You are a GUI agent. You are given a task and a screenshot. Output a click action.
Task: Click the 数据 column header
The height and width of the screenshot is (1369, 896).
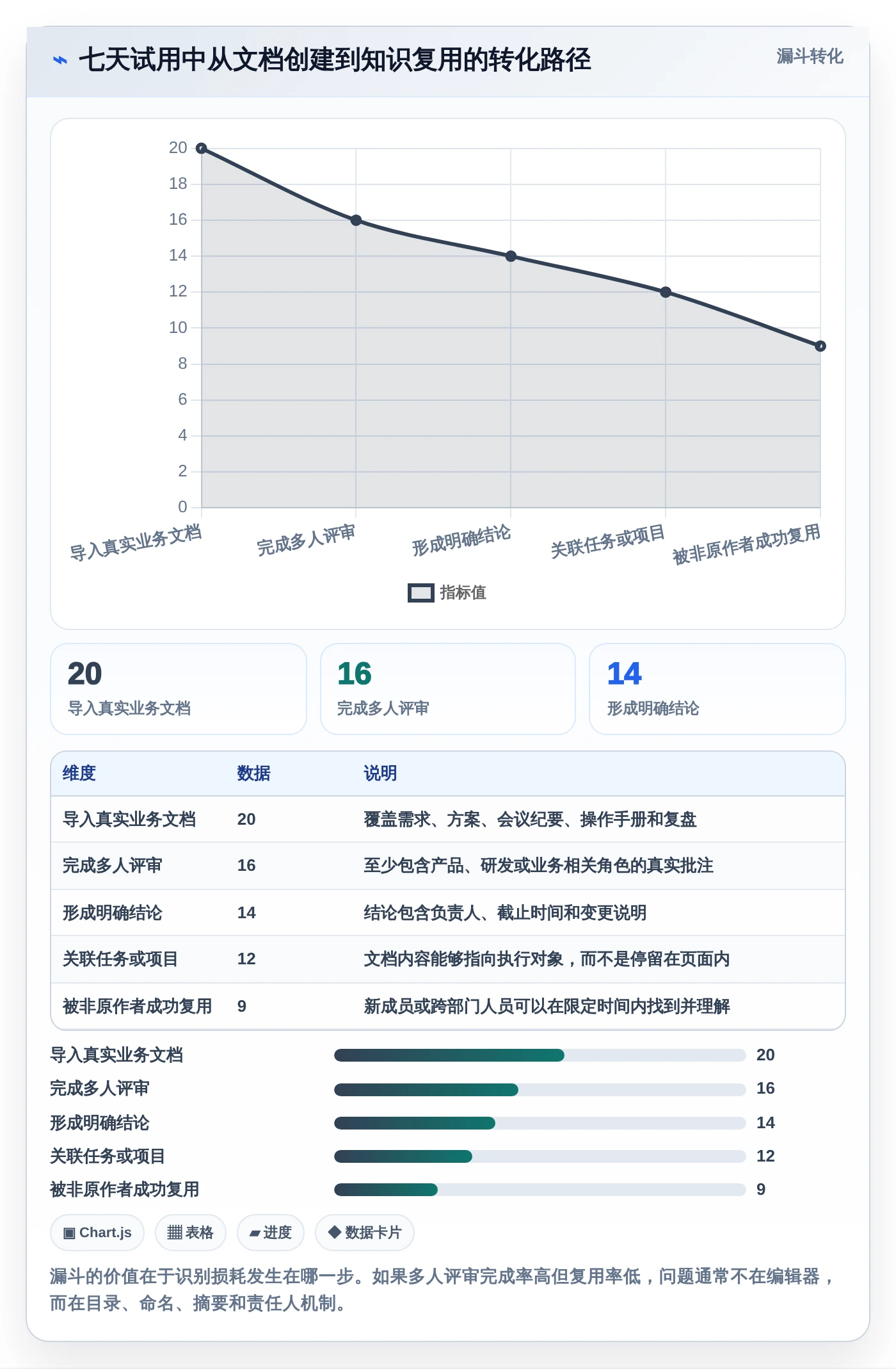click(x=253, y=774)
